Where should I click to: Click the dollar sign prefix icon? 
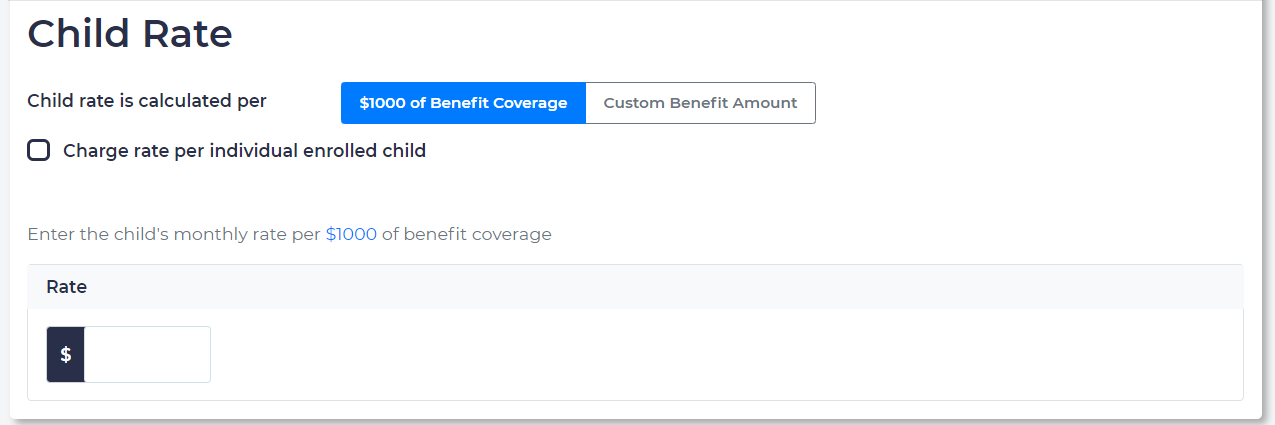(x=66, y=354)
